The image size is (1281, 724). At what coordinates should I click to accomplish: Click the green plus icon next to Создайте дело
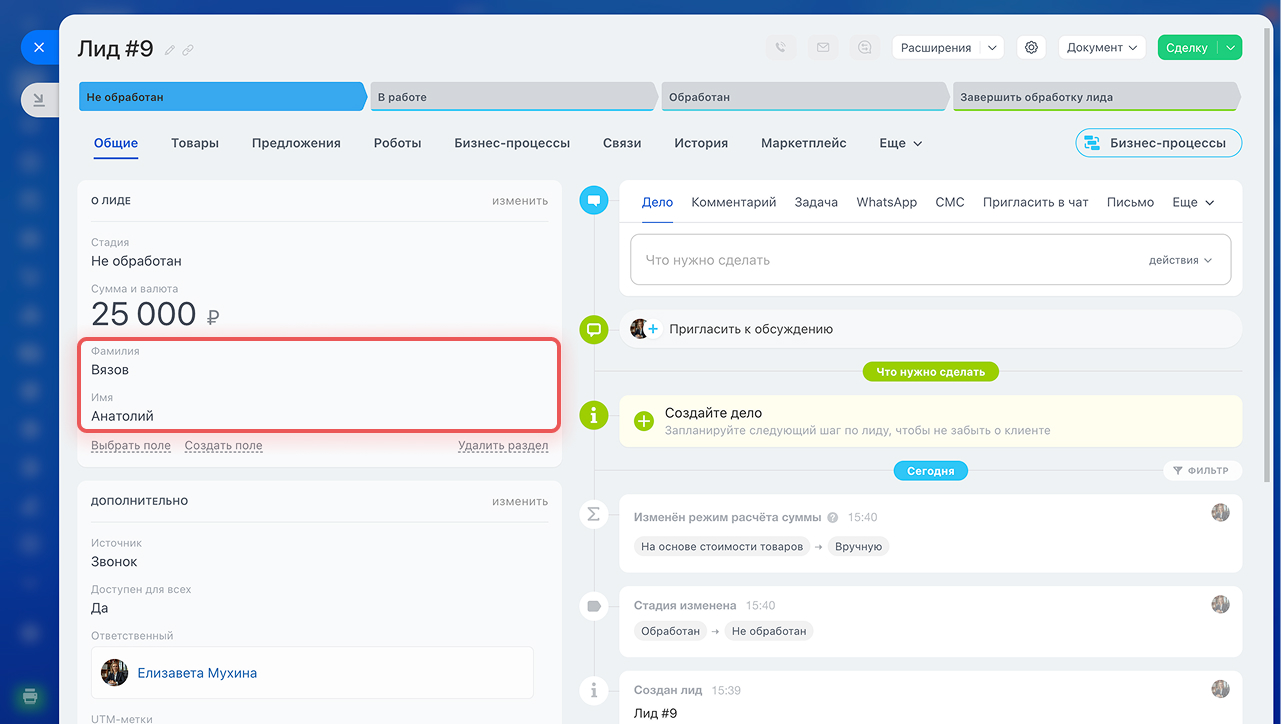(645, 421)
